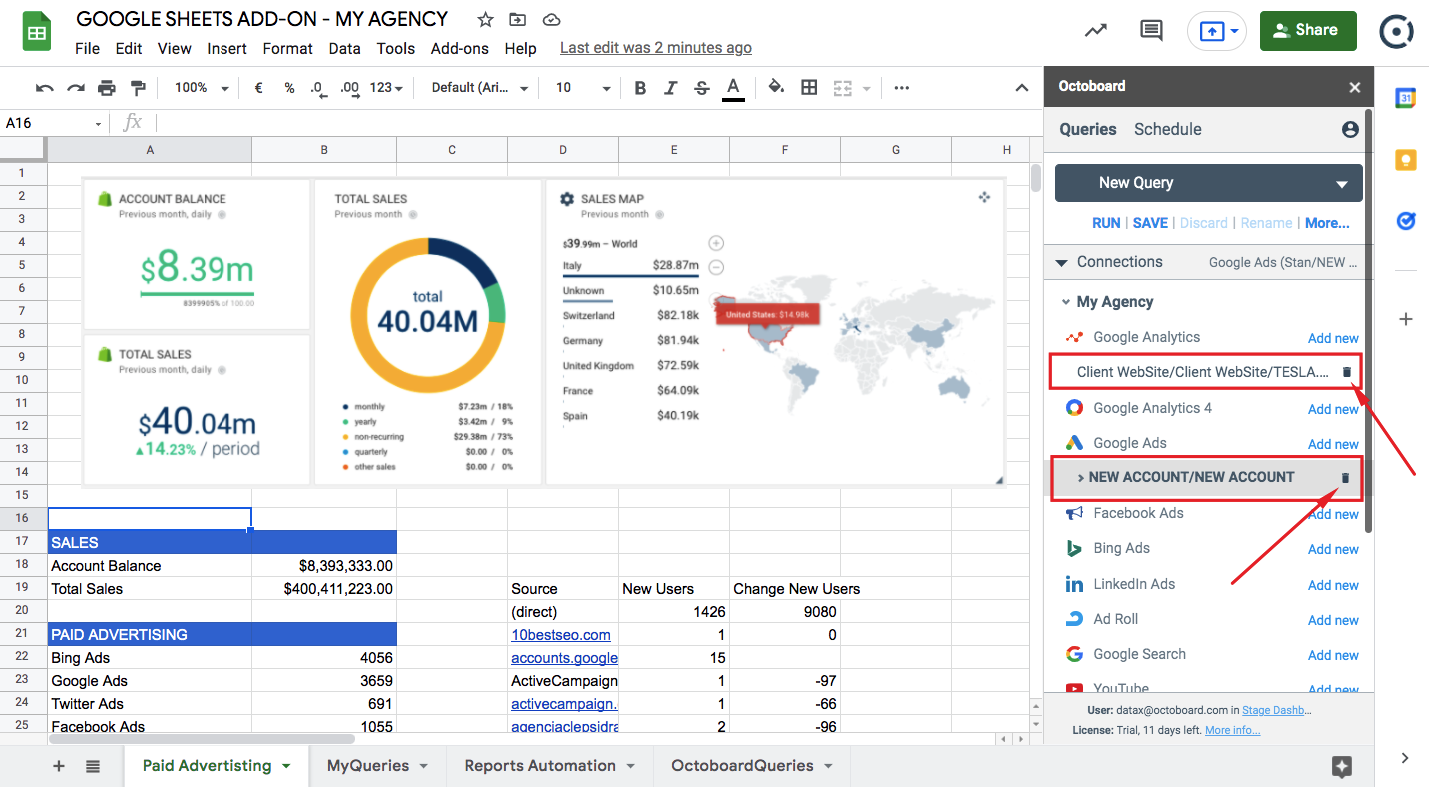
Task: Select the paint format tool
Action: pyautogui.click(x=138, y=88)
